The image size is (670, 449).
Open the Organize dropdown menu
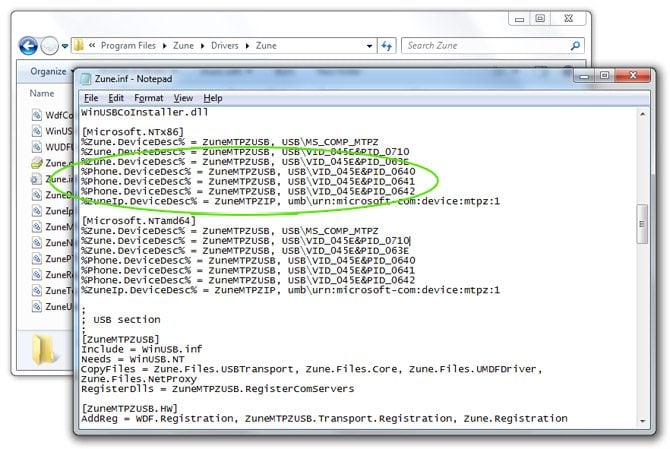[52, 71]
